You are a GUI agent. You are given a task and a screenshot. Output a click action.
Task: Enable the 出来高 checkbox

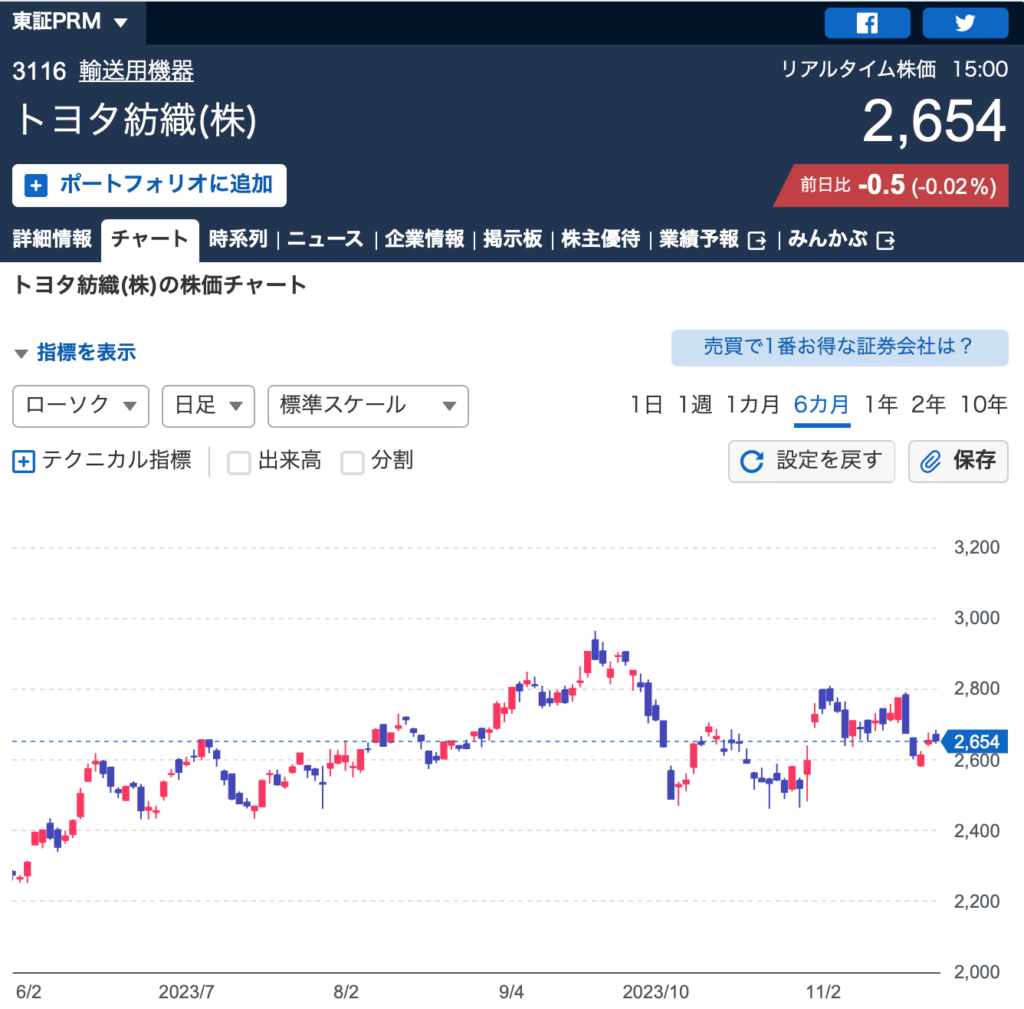click(237, 461)
